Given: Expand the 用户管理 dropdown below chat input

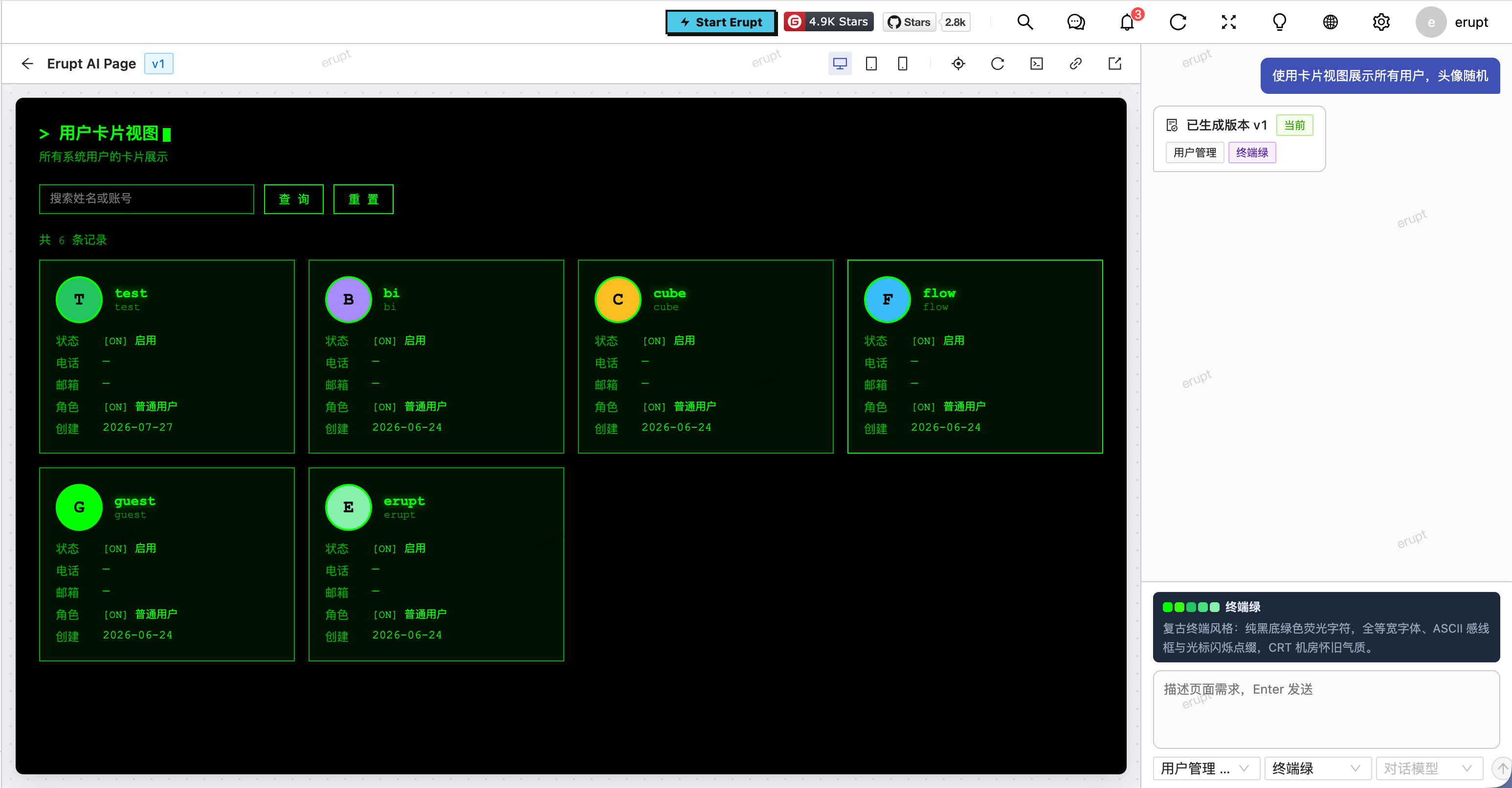Looking at the screenshot, I should 1206,768.
